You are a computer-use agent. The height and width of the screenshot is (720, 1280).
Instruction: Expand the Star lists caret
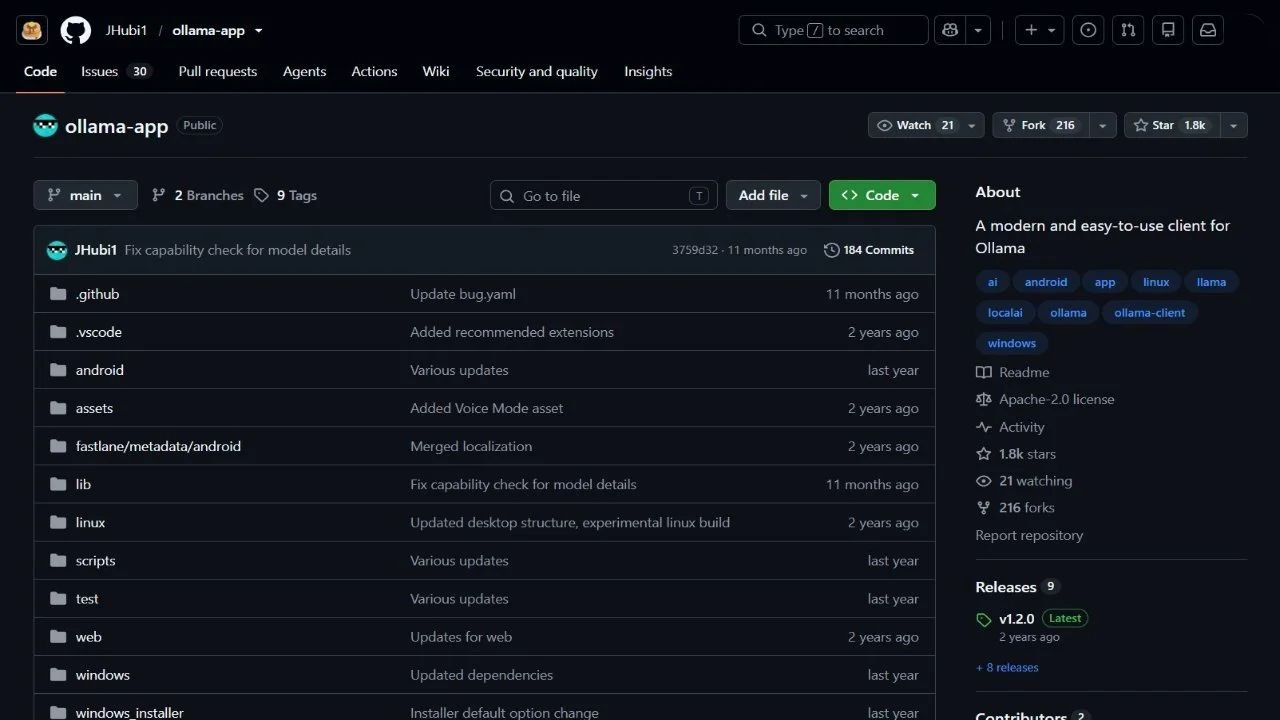[1233, 125]
